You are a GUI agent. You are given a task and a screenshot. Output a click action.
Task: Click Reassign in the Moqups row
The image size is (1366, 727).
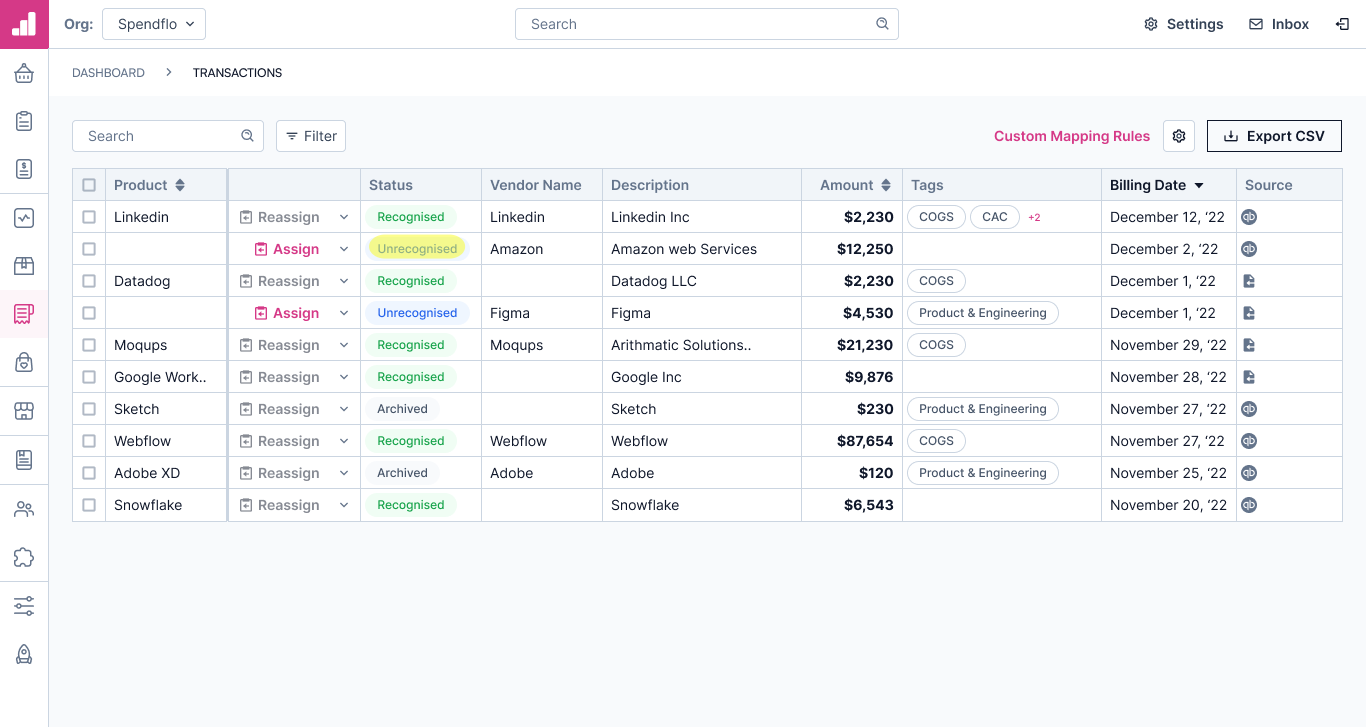tap(280, 345)
